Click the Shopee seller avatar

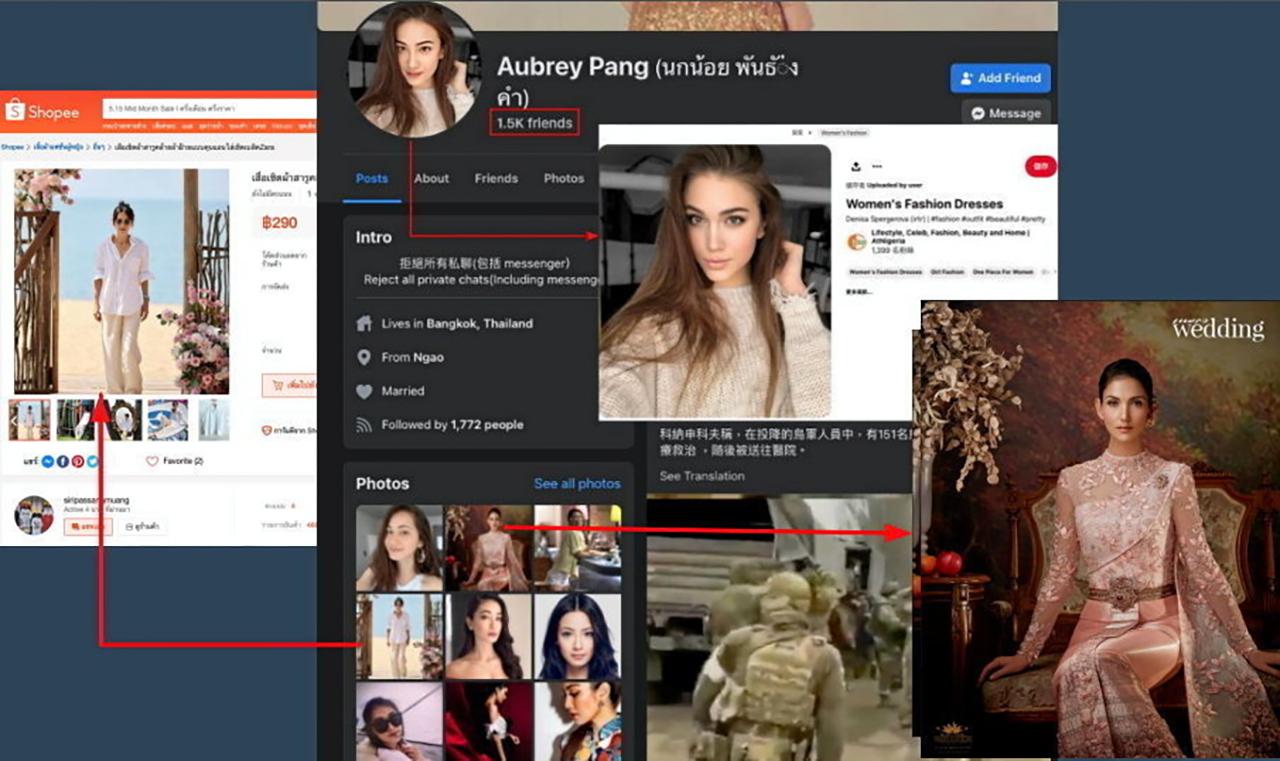click(x=34, y=514)
